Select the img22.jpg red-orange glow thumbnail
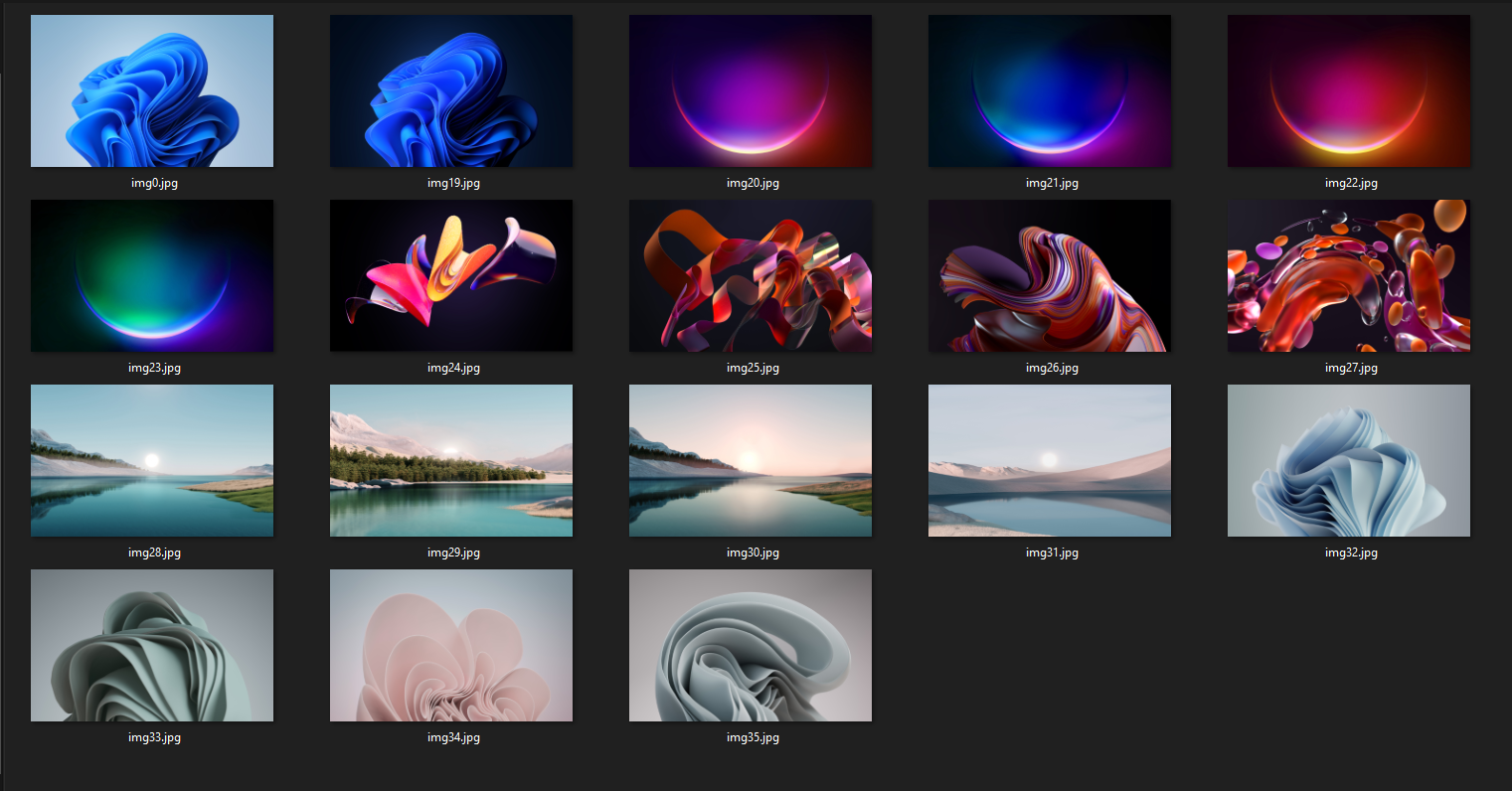Image resolution: width=1512 pixels, height=791 pixels. coord(1349,90)
